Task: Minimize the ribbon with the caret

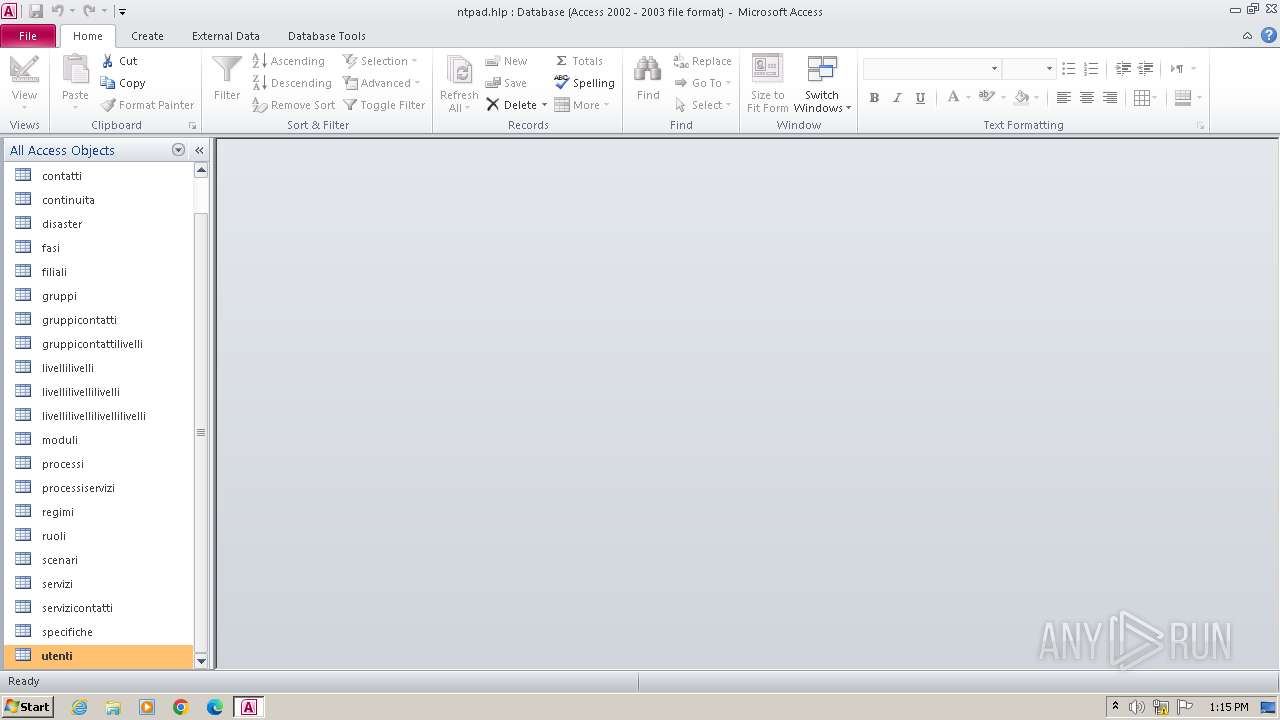Action: coord(1247,36)
